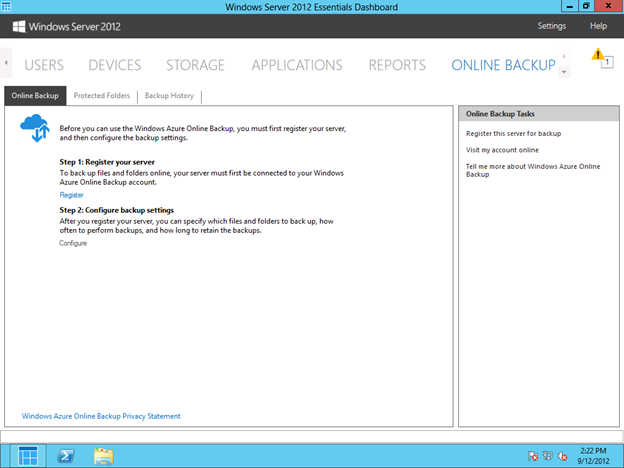Switch to the USERS section
Viewport: 624px width, 468px height.
point(44,65)
